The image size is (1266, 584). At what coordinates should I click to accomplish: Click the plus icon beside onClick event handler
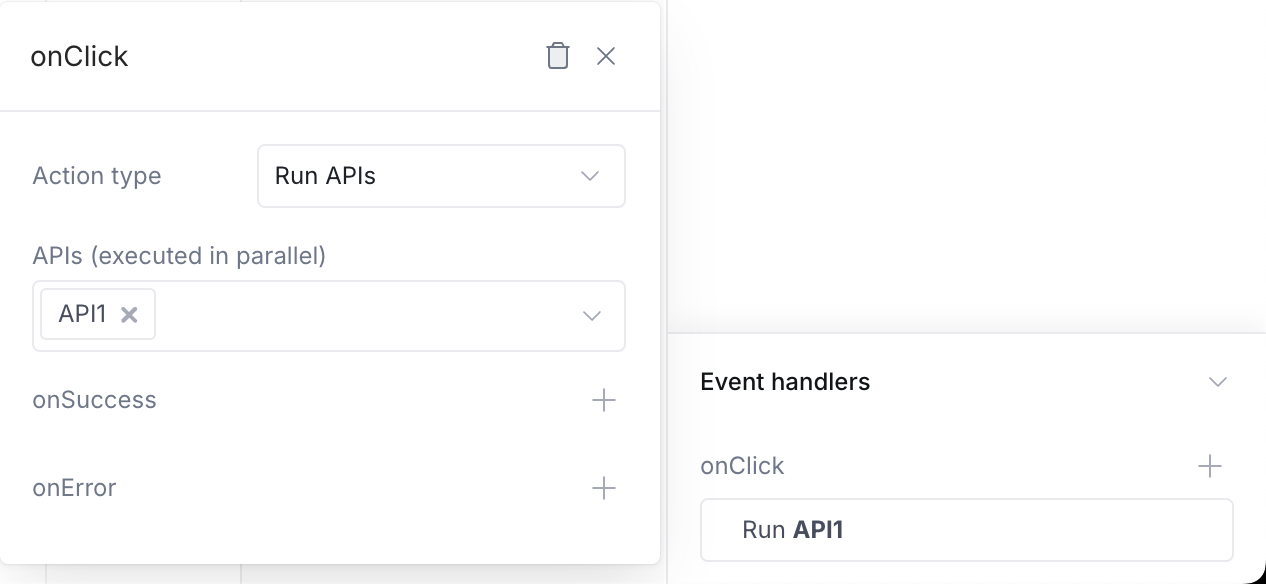point(1210,465)
